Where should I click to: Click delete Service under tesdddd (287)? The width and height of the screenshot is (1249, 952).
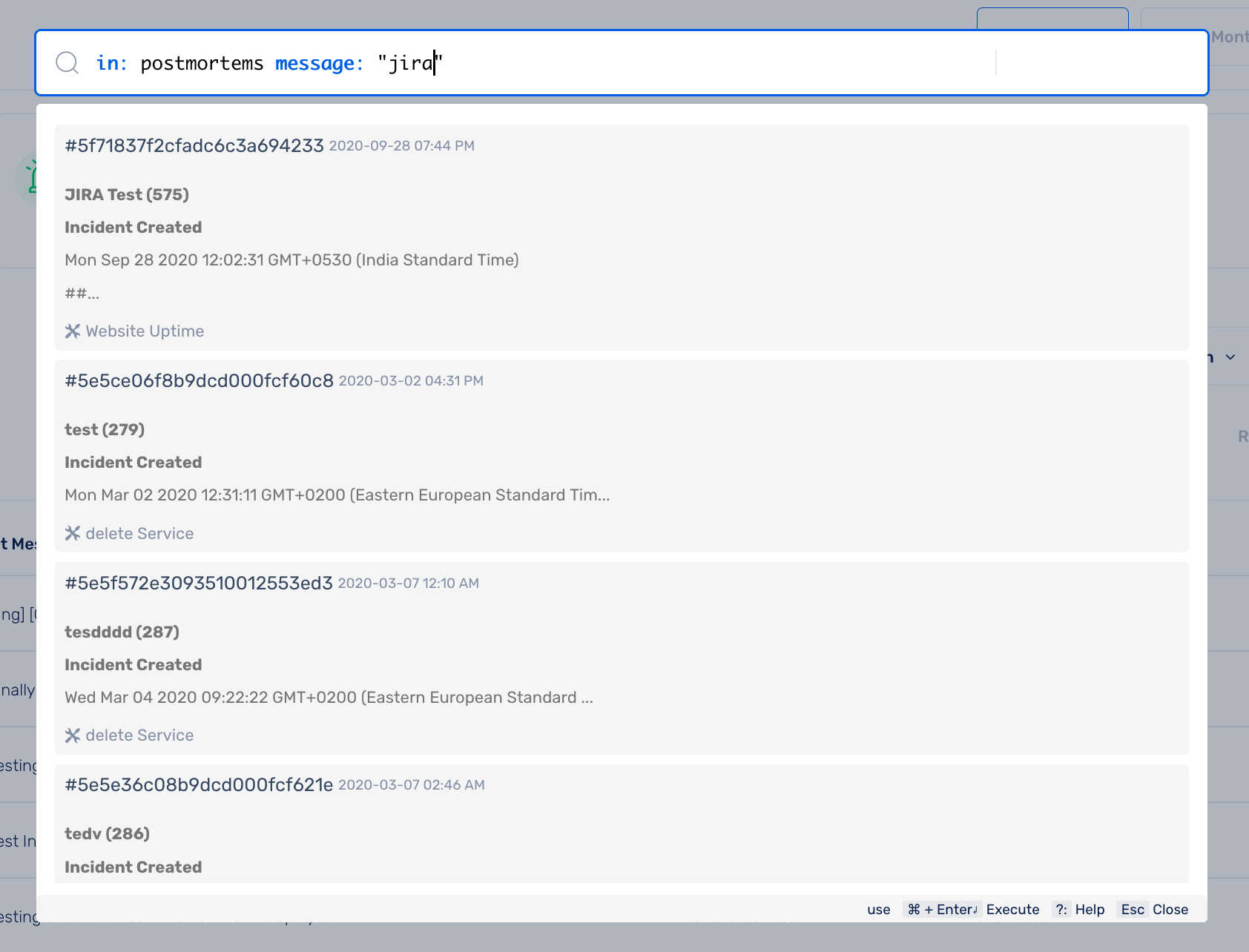tap(139, 736)
